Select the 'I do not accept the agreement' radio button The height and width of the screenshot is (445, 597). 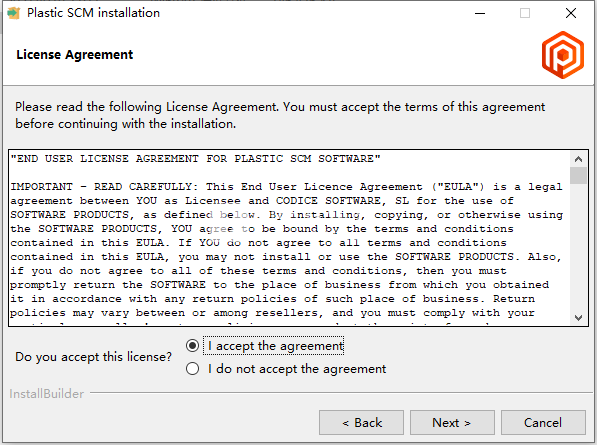tap(192, 368)
